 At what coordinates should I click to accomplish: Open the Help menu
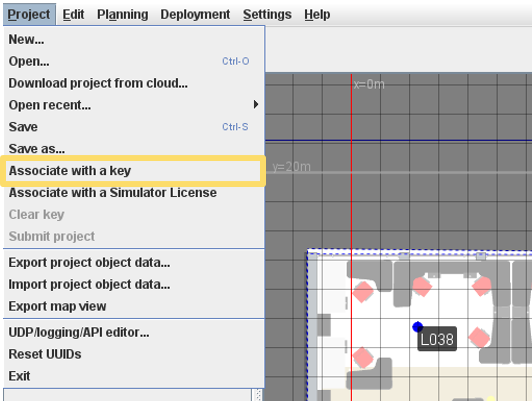(317, 14)
